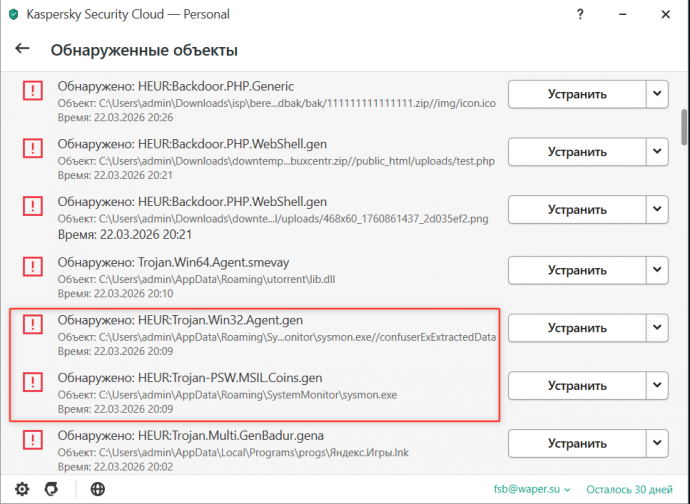Expand action dropdown for Trojan.Win64.Agent.smevay
Image resolution: width=690 pixels, height=504 pixels.
pos(657,270)
